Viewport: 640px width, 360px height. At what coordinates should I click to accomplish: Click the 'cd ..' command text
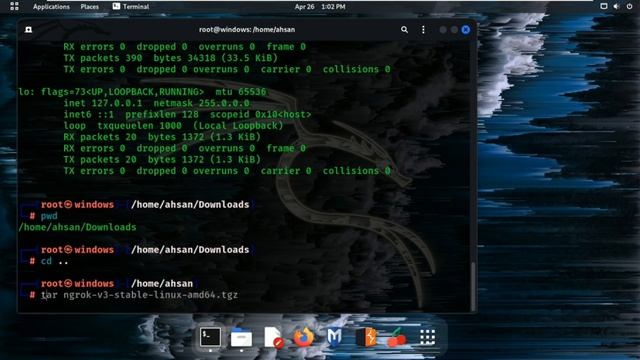[54, 261]
